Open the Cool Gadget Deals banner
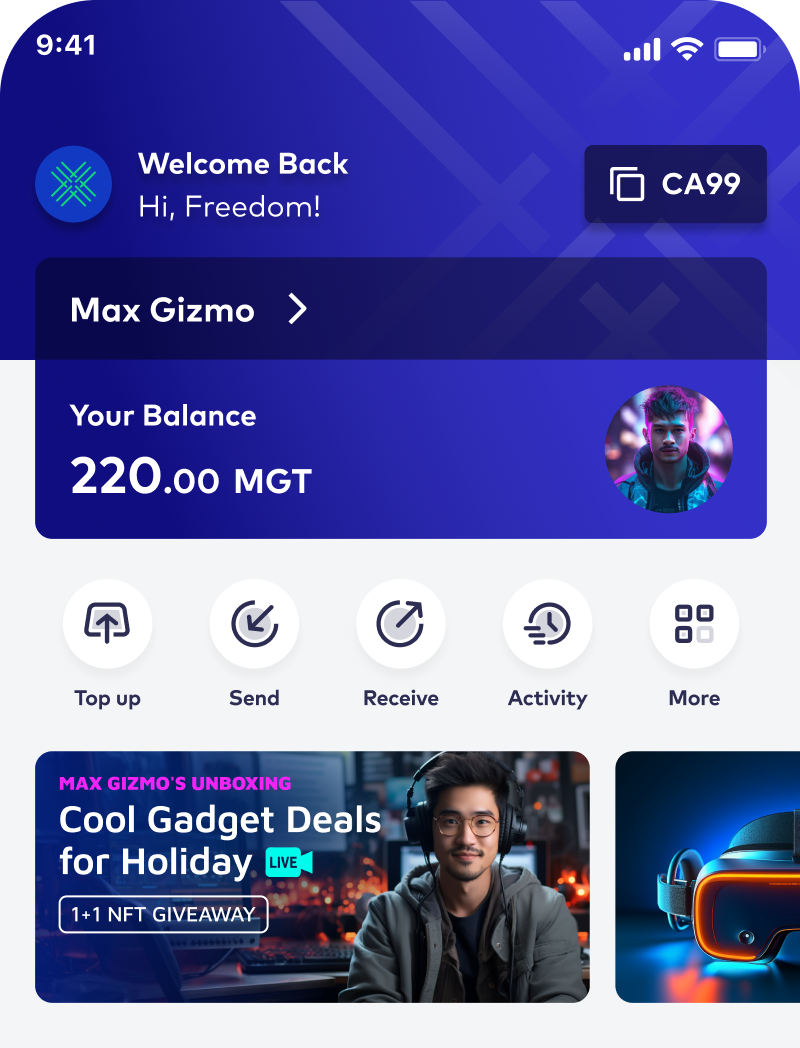The height and width of the screenshot is (1048, 800). pos(312,877)
